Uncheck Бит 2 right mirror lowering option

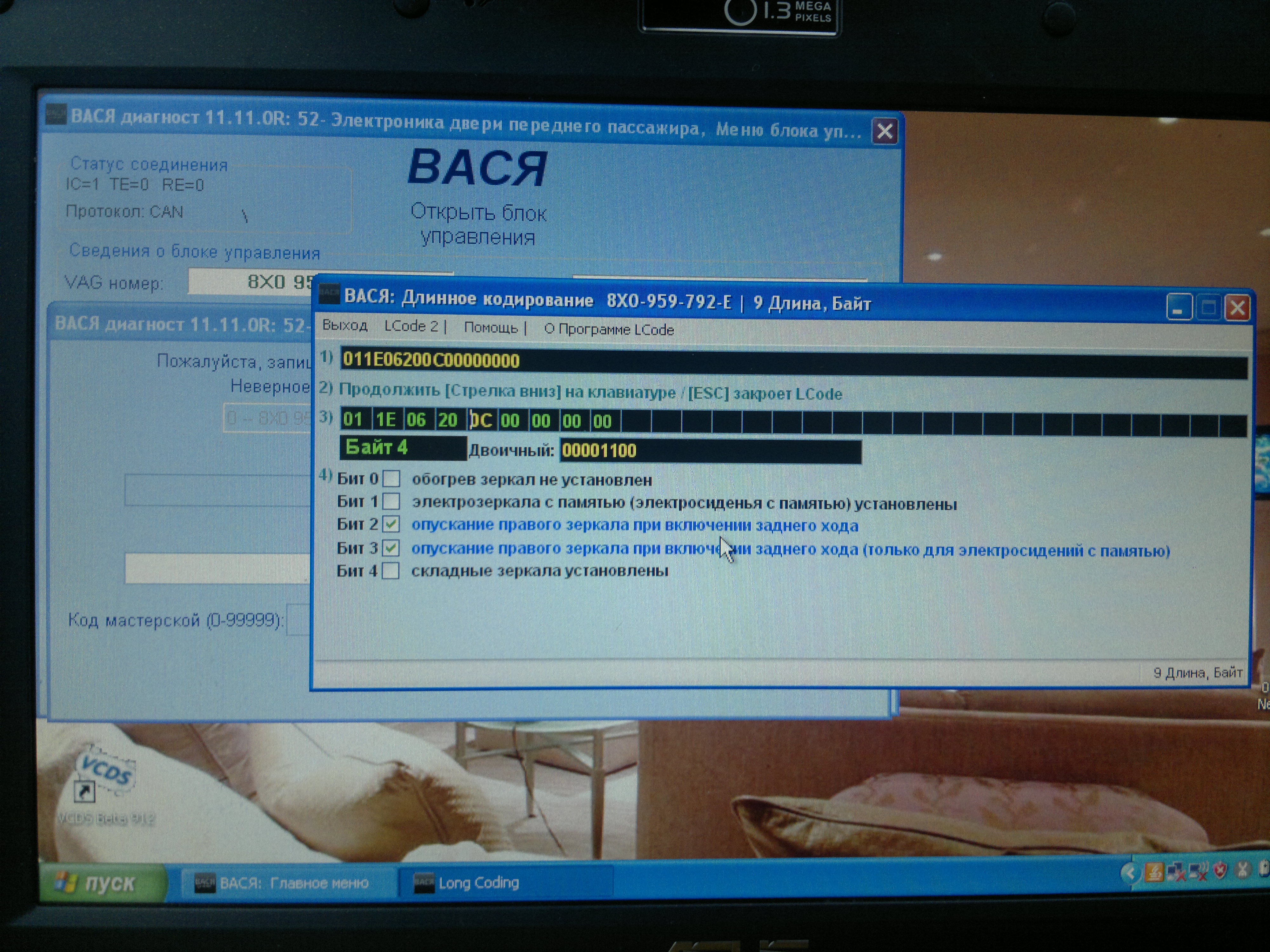tap(391, 524)
